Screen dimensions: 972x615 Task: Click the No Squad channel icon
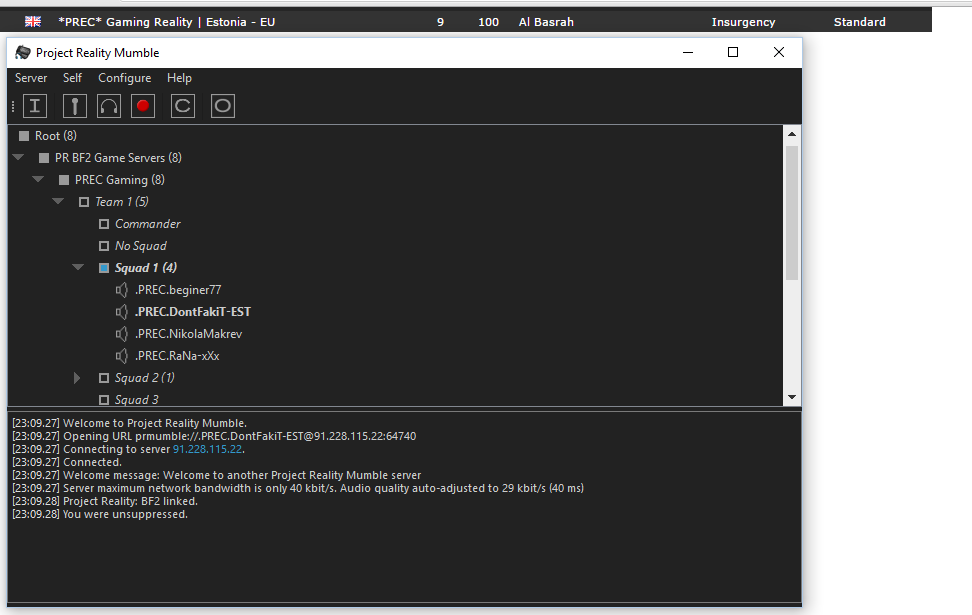pyautogui.click(x=104, y=246)
